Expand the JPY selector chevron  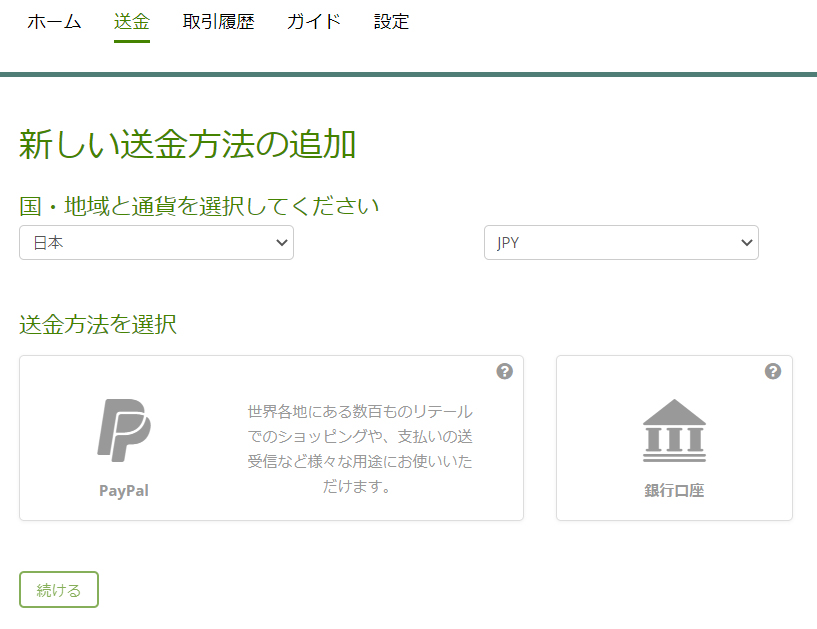tap(746, 242)
